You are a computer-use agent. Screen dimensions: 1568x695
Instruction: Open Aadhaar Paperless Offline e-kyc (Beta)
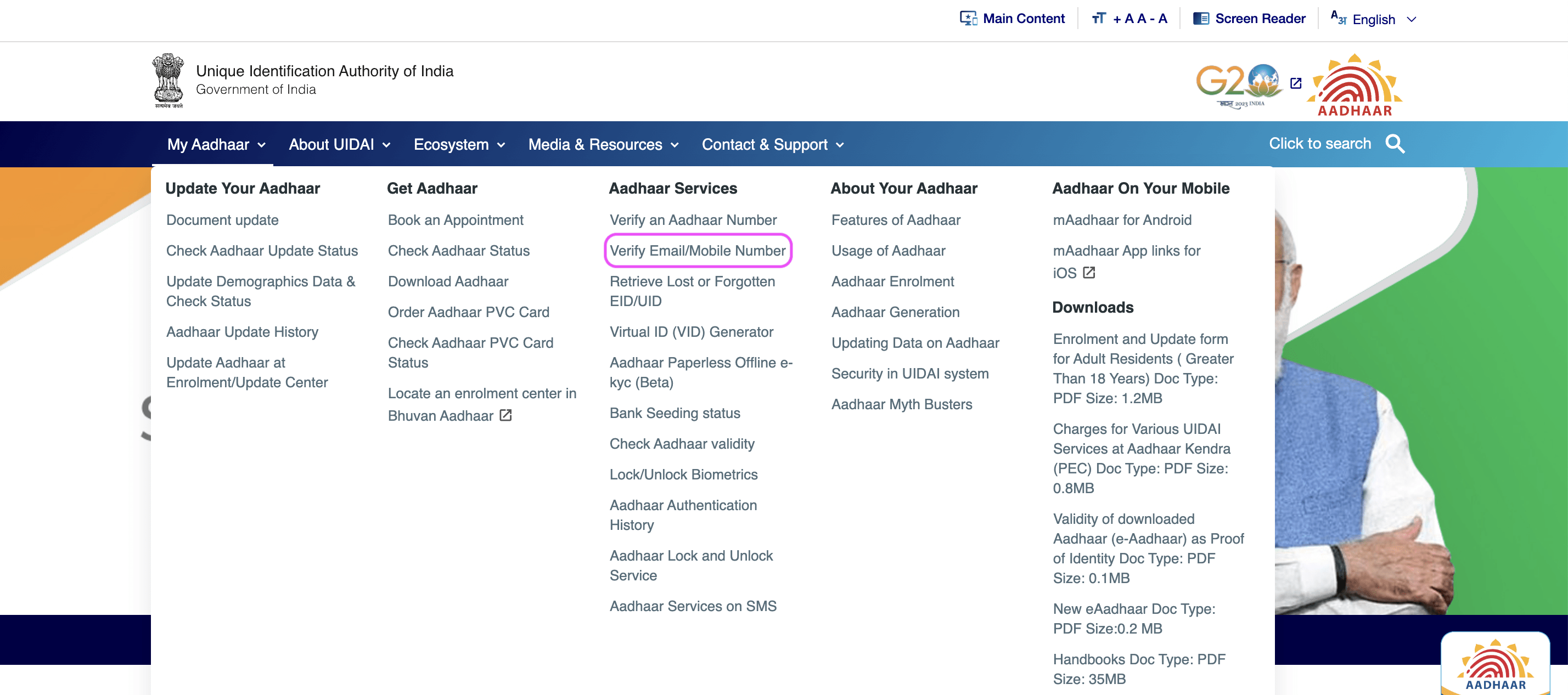[701, 372]
